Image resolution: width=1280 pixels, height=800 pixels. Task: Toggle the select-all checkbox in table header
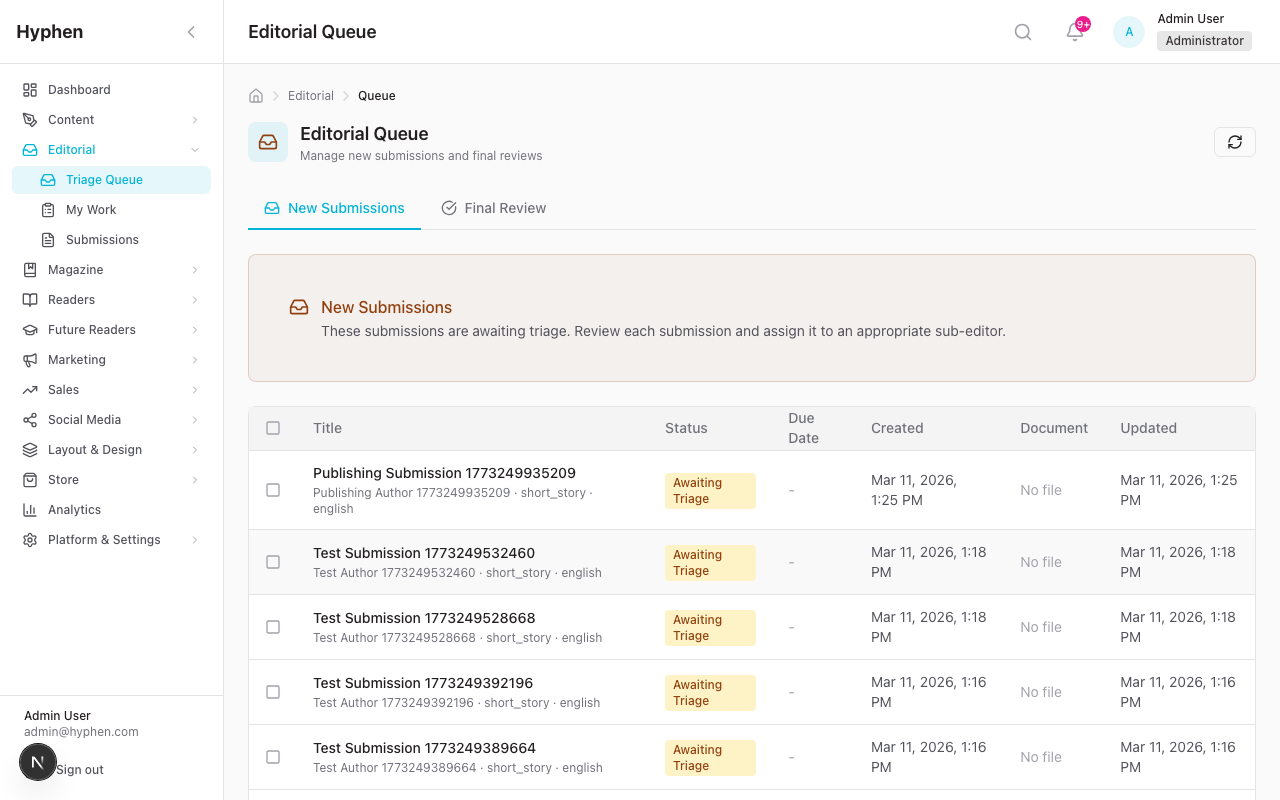coord(273,428)
